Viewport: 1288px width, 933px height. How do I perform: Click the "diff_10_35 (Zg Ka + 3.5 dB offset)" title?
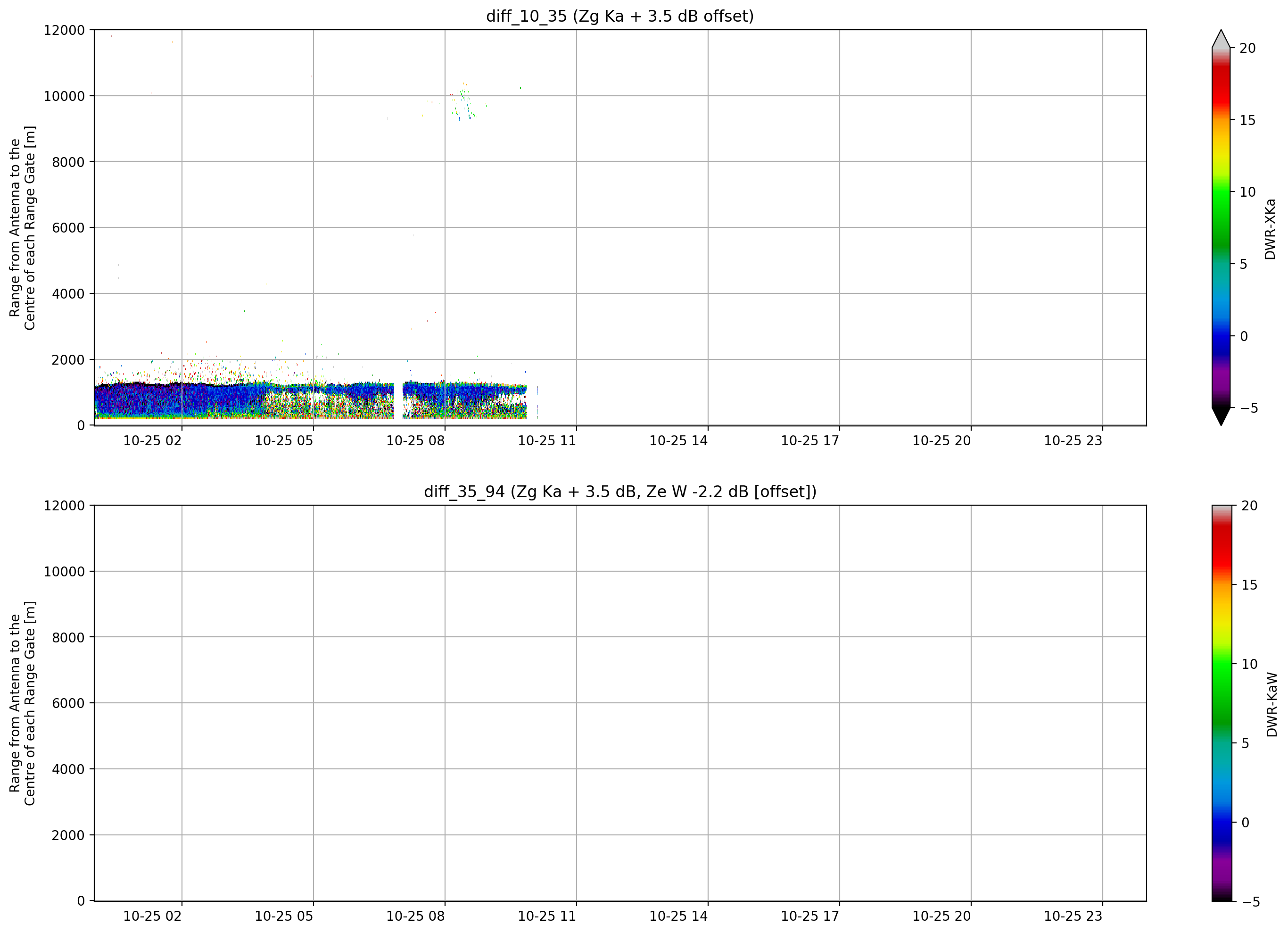click(x=620, y=17)
